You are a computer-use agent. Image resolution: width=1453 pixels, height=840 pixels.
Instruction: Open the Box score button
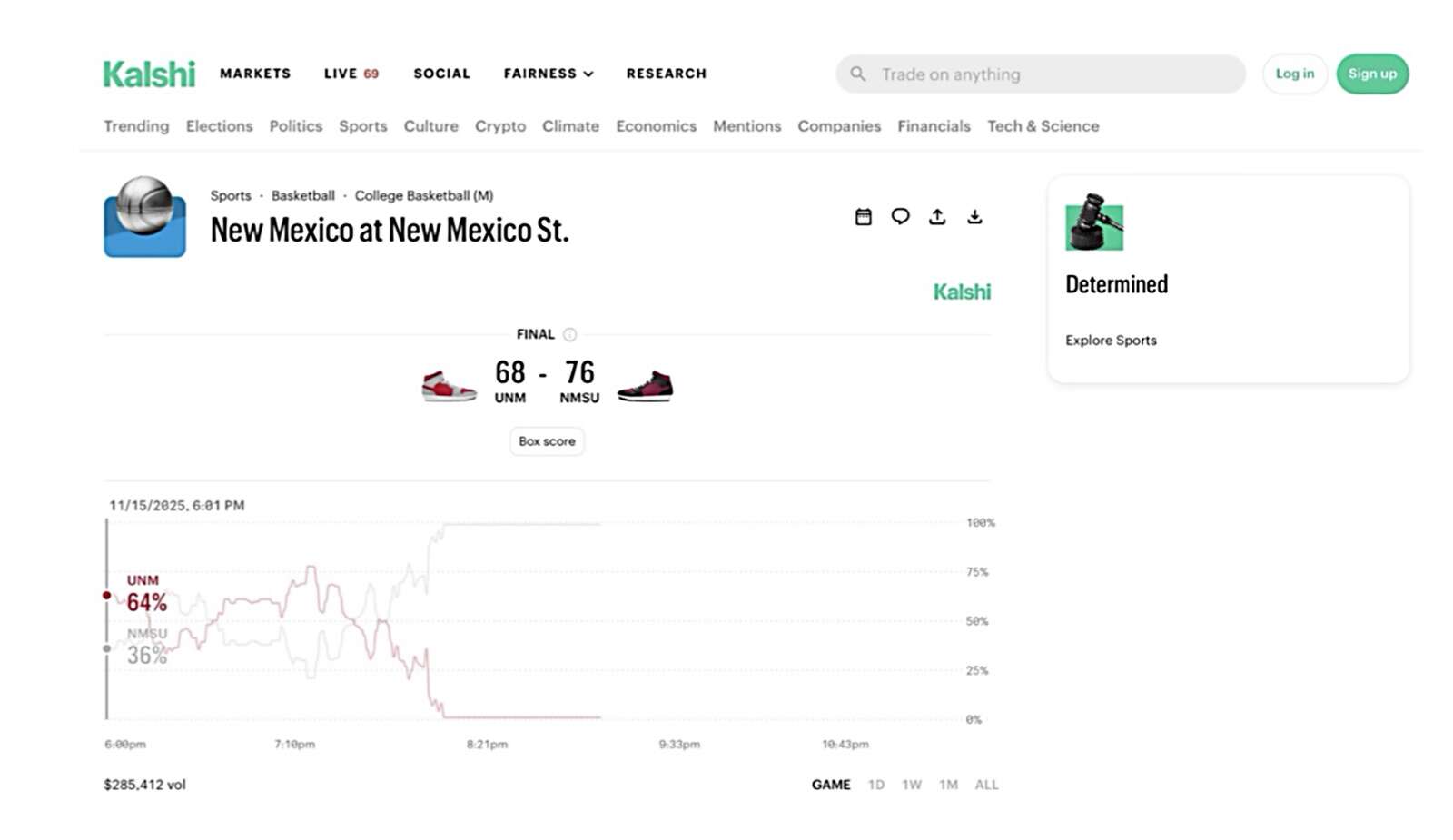pos(547,441)
